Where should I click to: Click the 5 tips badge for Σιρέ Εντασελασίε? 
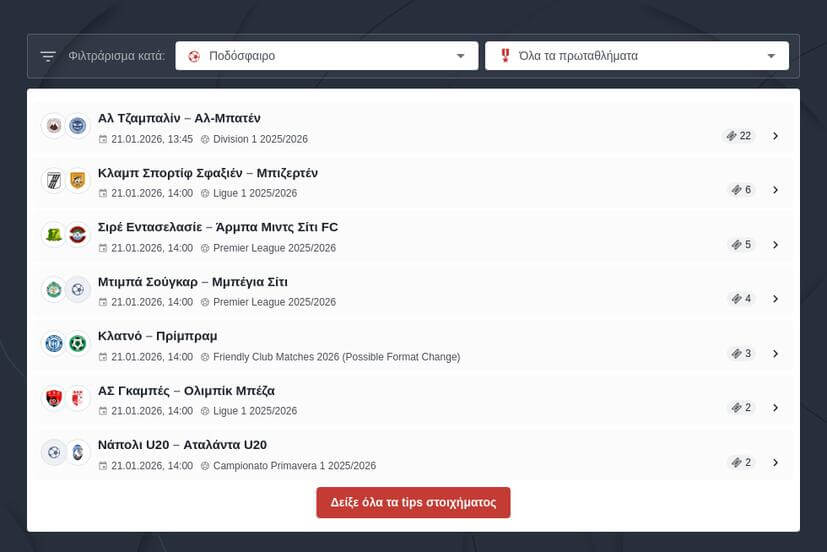[x=741, y=245]
